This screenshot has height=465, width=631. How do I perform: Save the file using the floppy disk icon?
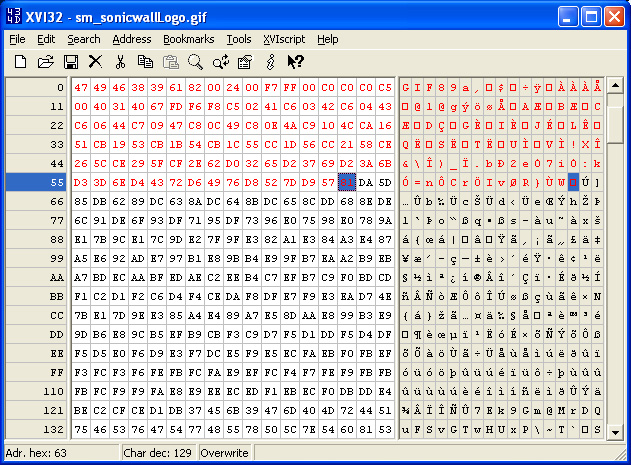(71, 62)
